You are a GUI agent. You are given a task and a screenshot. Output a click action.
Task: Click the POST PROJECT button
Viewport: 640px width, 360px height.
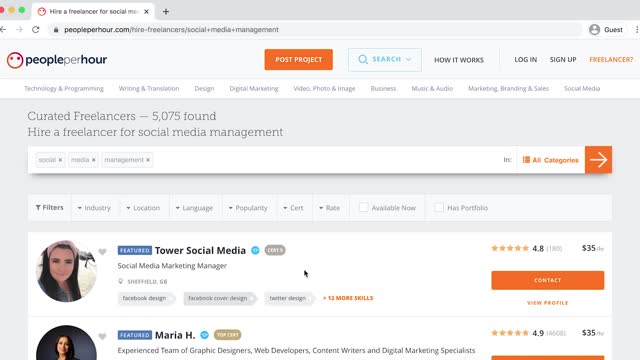(x=298, y=60)
